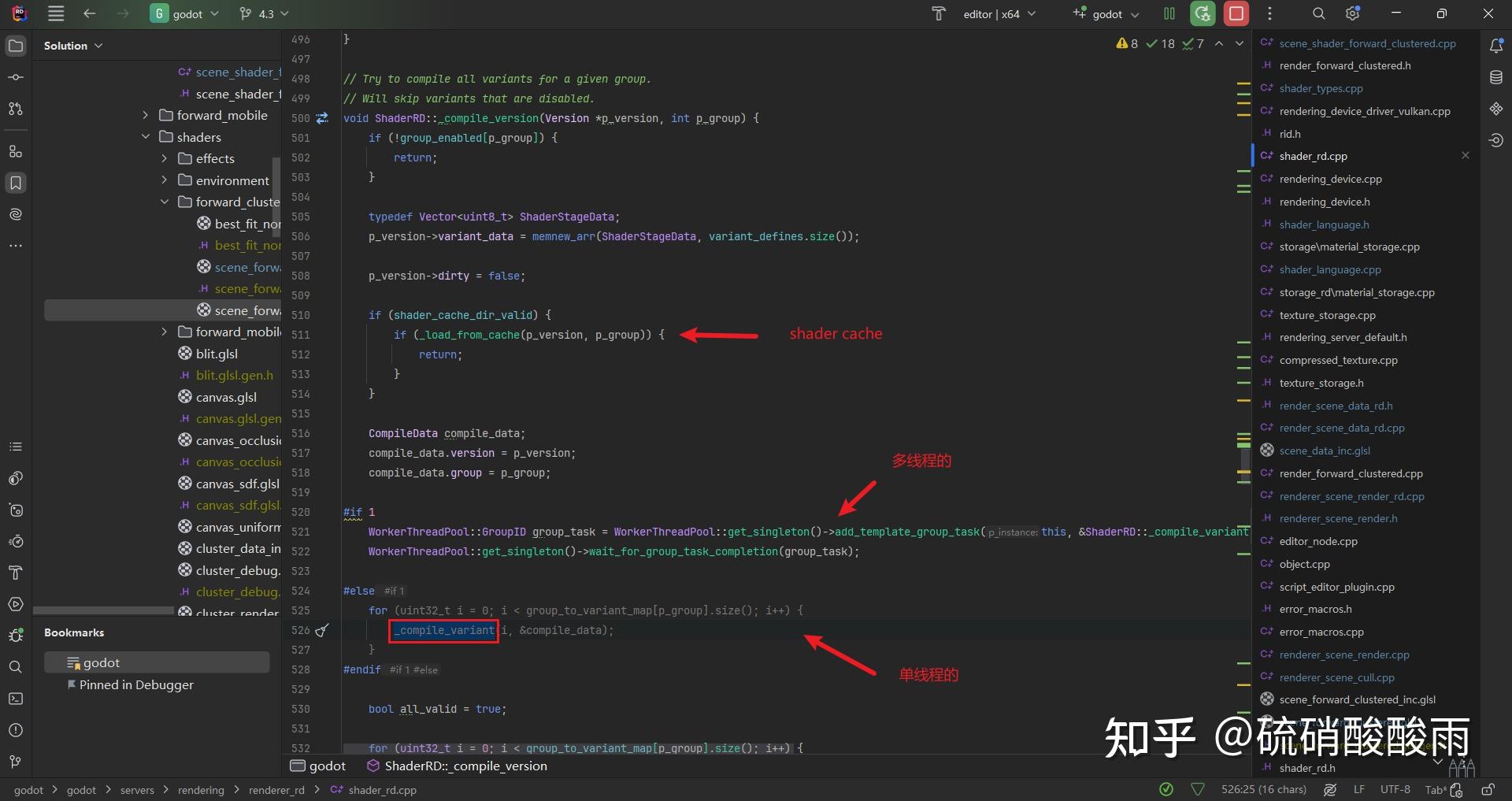Open the Commit tool window
Image resolution: width=1512 pixels, height=801 pixels.
point(16,76)
